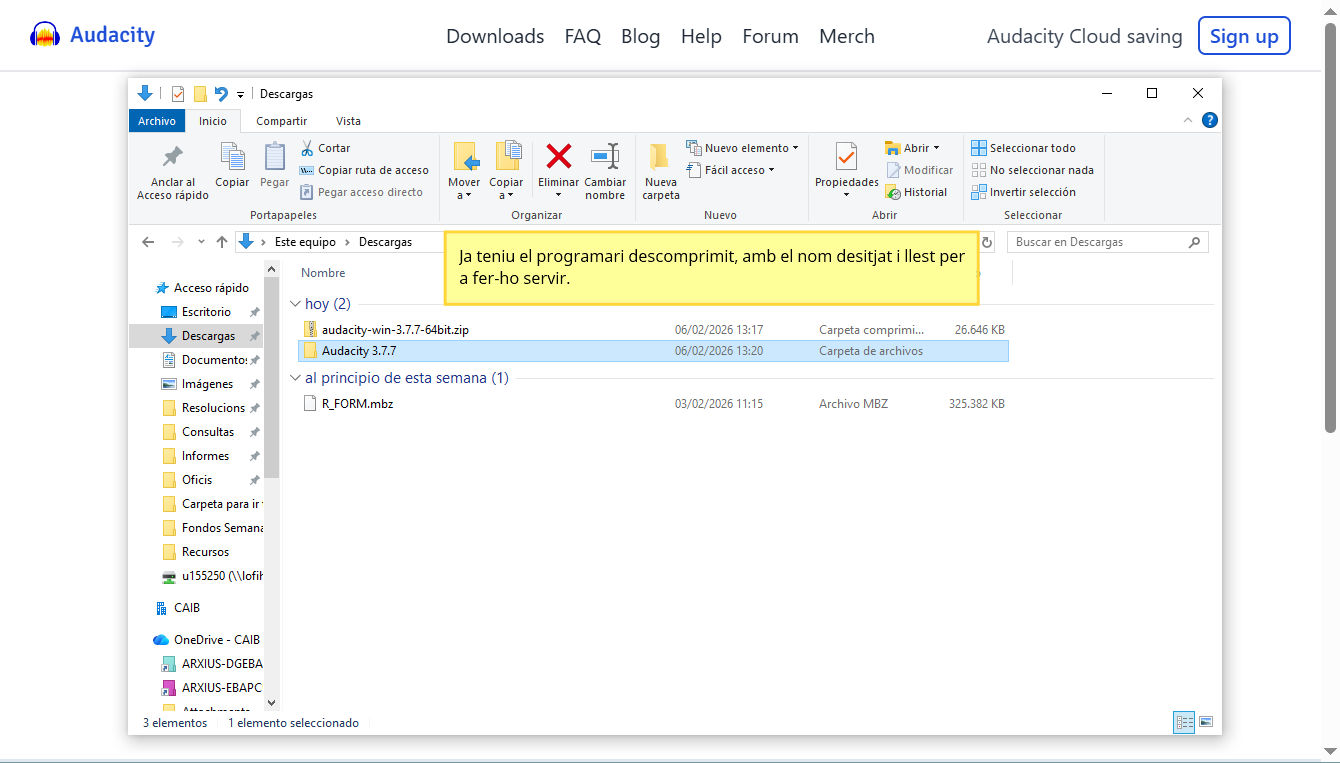
Task: Open the Vista ribbon tab
Action: click(348, 121)
